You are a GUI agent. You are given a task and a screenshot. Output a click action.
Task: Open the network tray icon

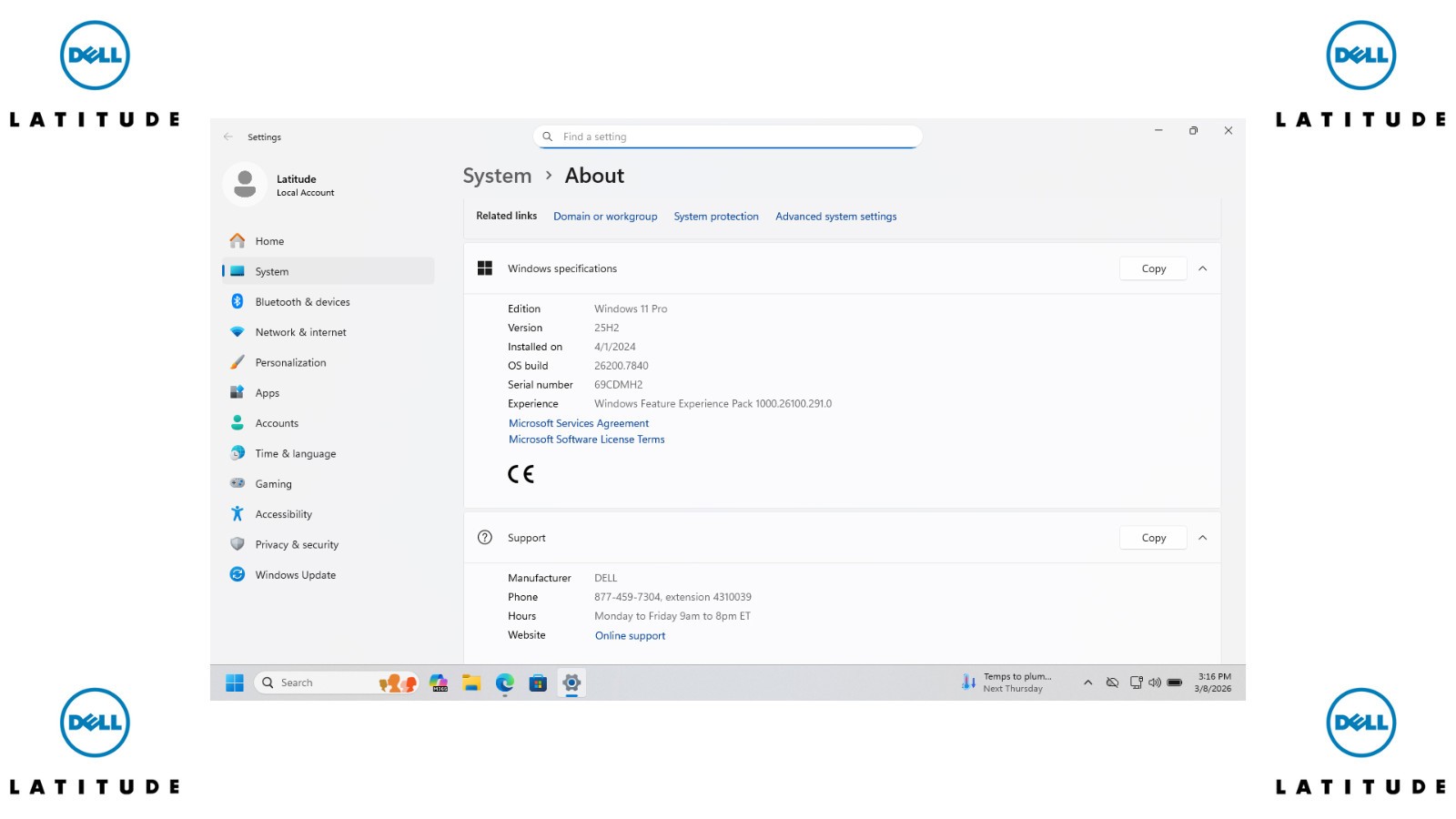(1136, 682)
